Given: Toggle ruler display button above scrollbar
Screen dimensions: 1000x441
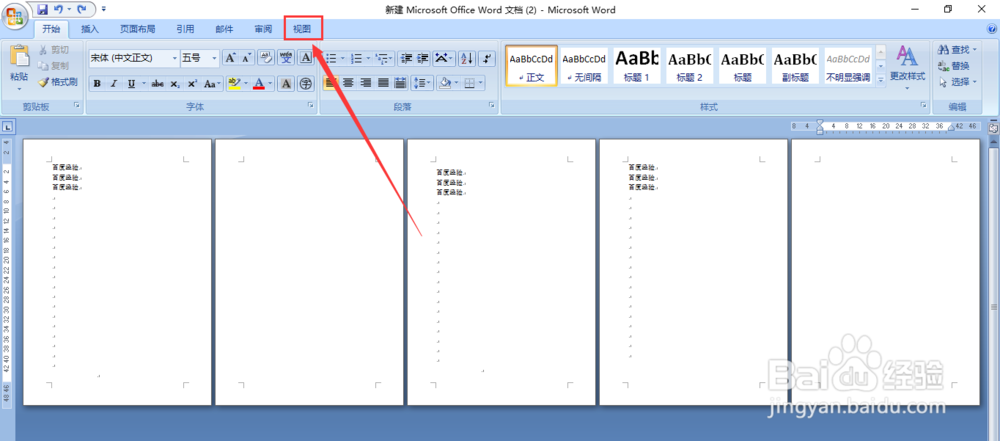Looking at the screenshot, I should (993, 128).
